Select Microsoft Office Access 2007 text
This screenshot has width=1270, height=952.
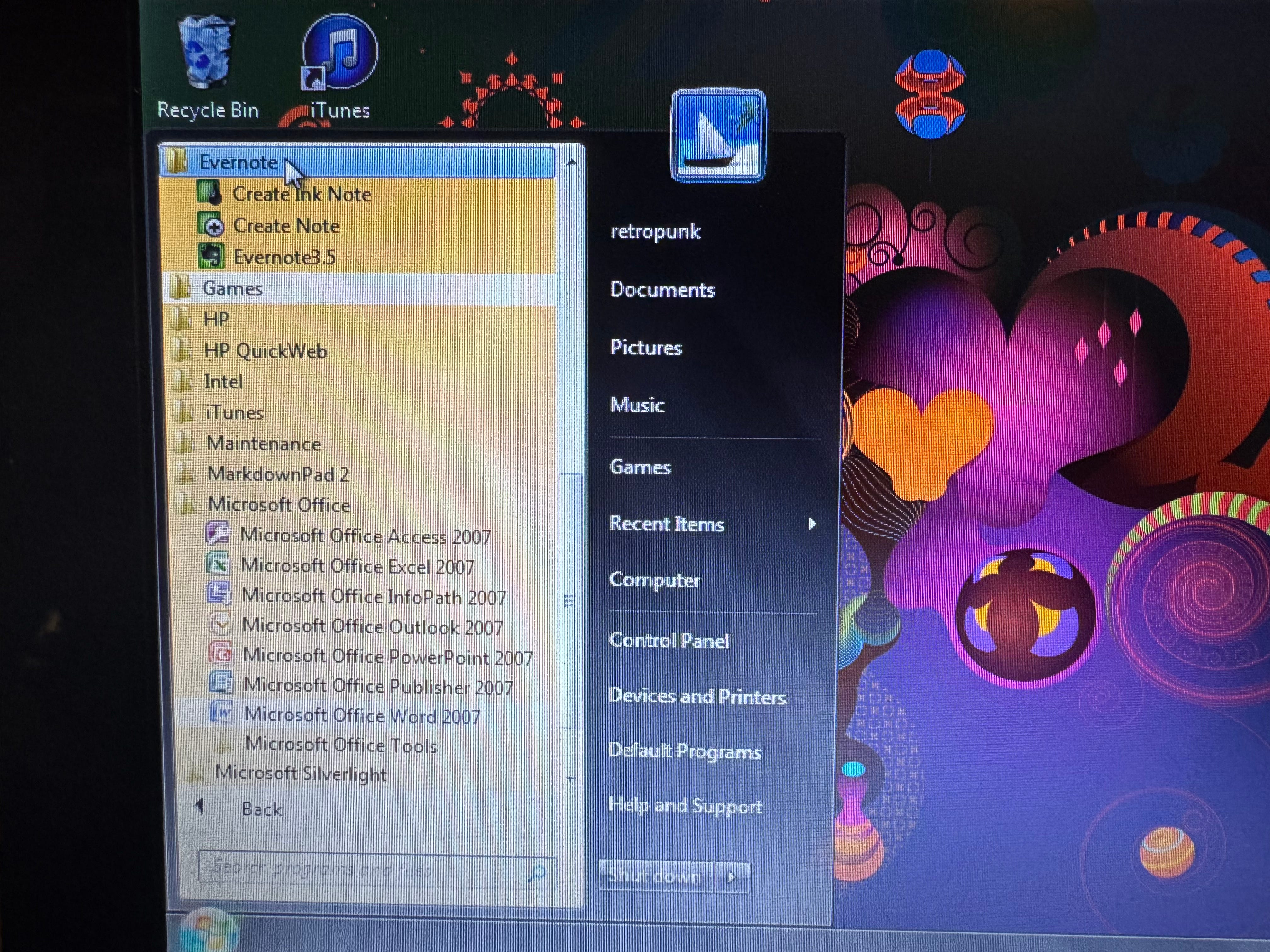coord(366,536)
